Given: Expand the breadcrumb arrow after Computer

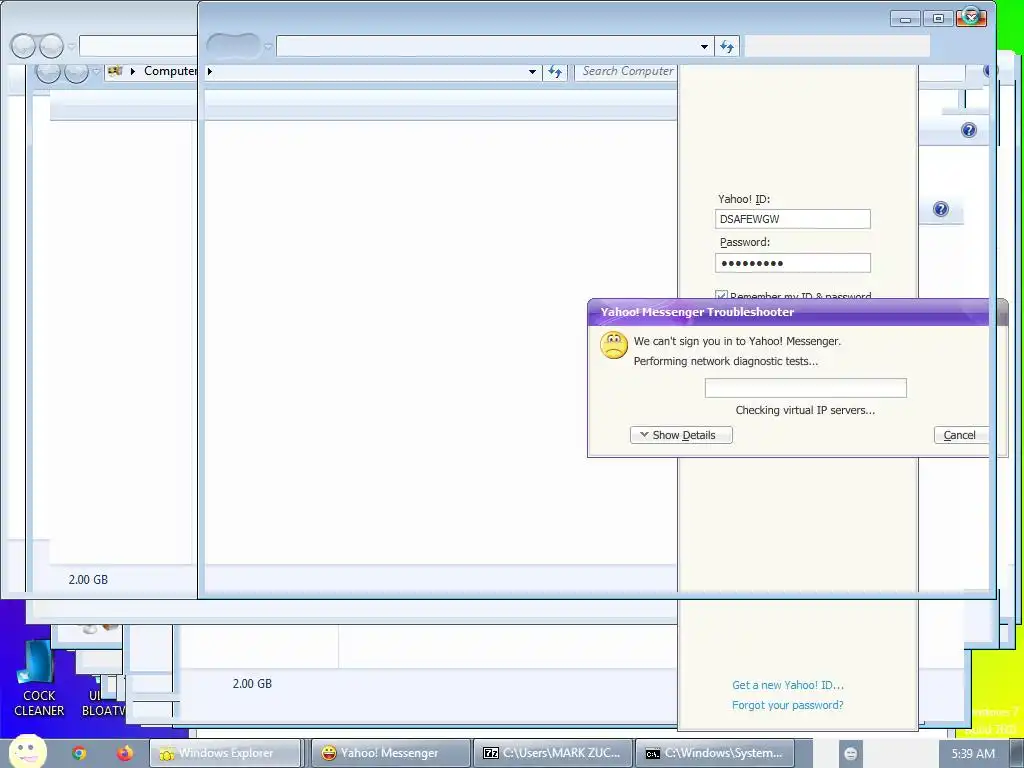Looking at the screenshot, I should pos(210,71).
